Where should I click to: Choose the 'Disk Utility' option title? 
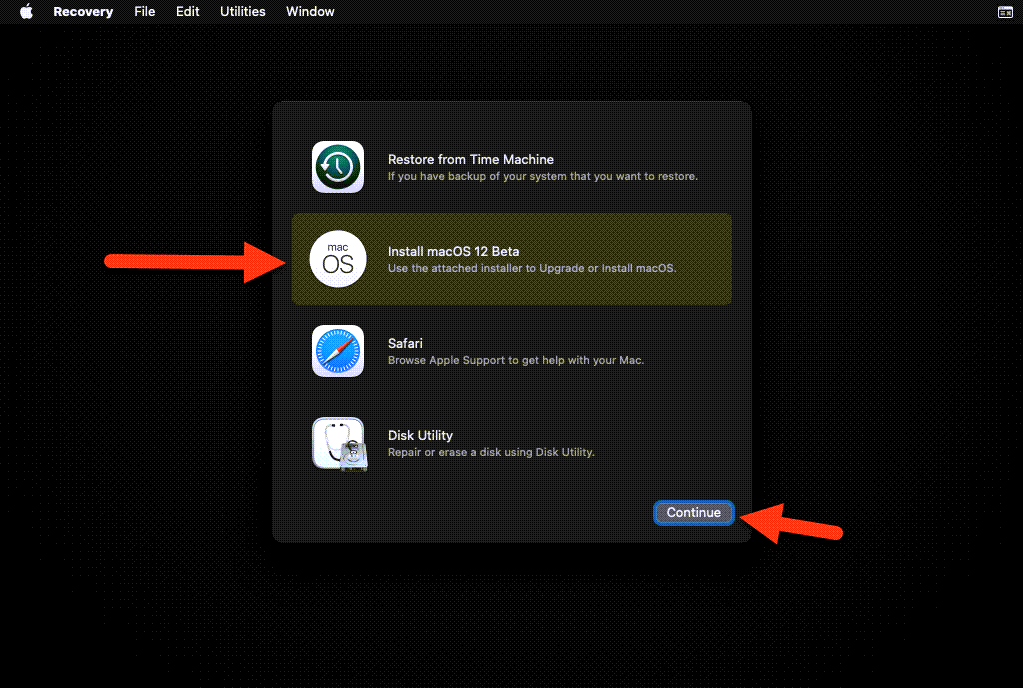coord(420,435)
